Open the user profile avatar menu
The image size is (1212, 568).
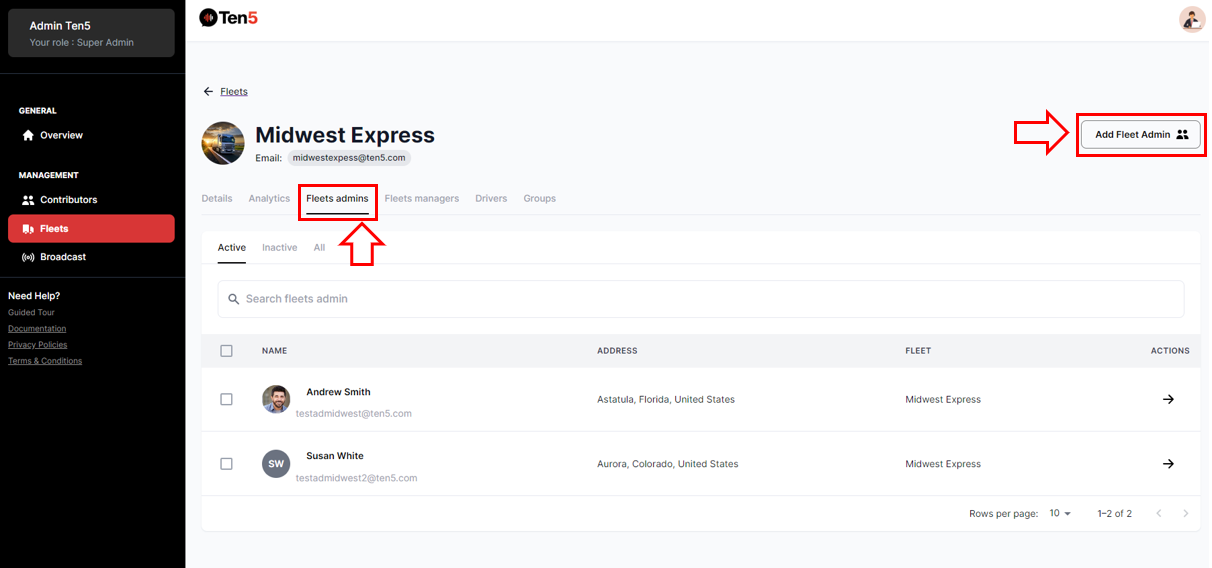pyautogui.click(x=1191, y=19)
